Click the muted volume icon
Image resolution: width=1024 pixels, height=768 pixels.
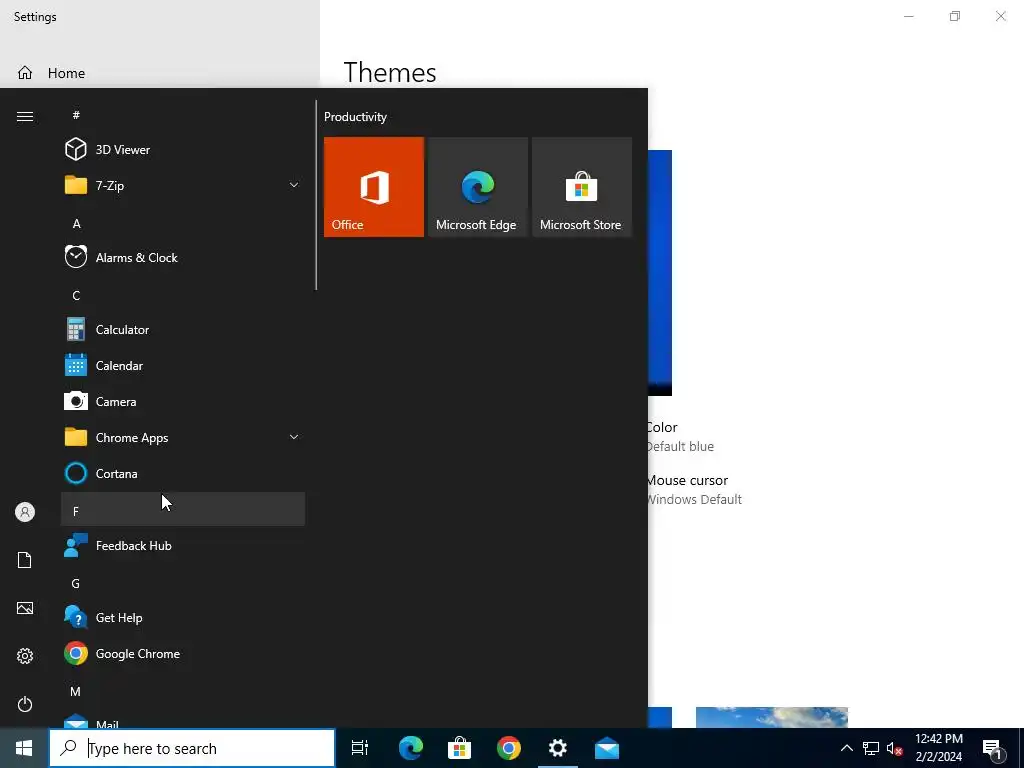[x=895, y=748]
